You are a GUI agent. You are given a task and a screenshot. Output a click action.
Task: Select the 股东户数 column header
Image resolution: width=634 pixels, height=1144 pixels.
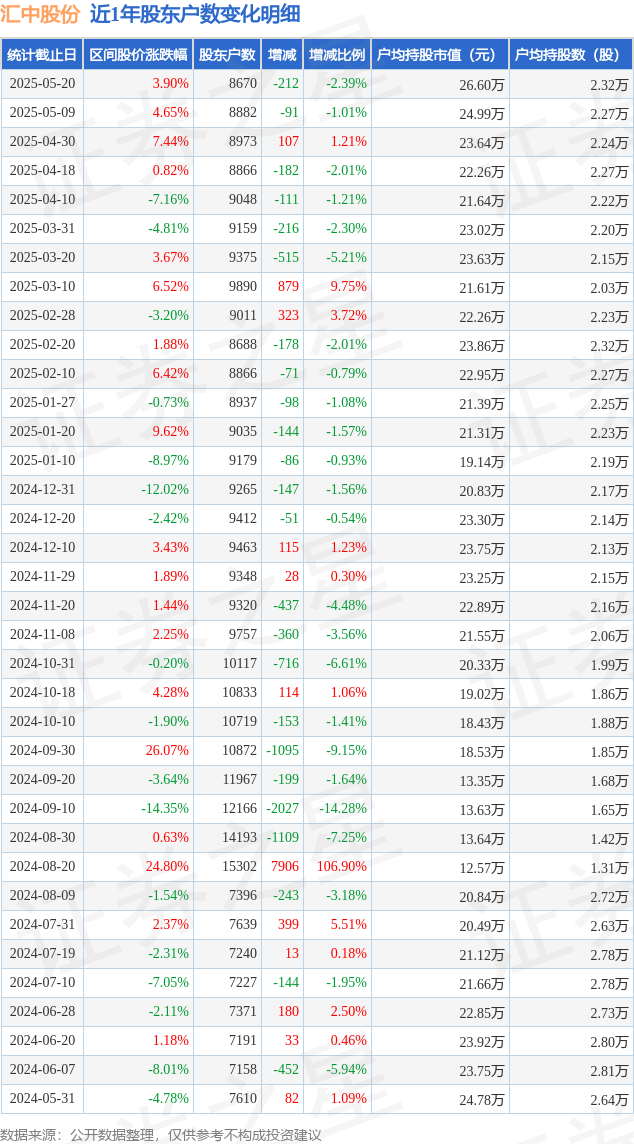coord(227,54)
